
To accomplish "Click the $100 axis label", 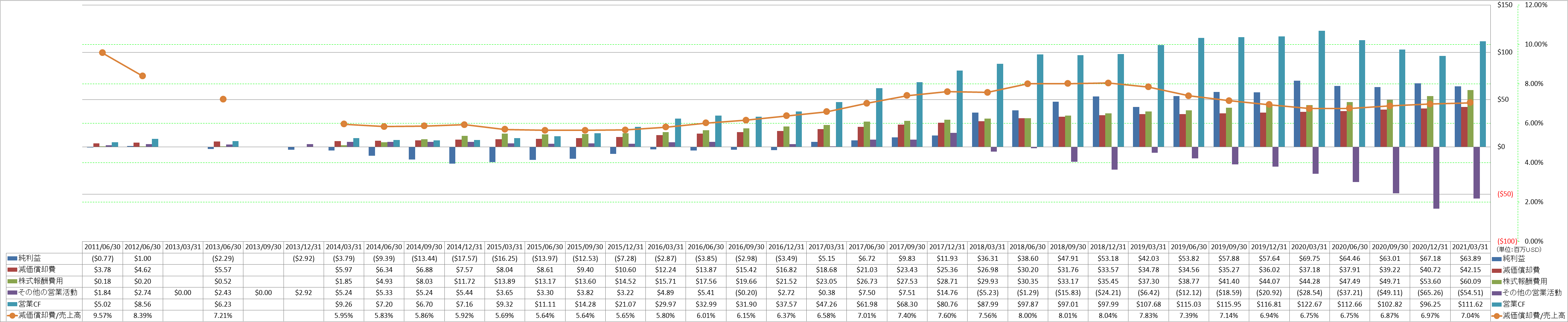I will click(1505, 52).
